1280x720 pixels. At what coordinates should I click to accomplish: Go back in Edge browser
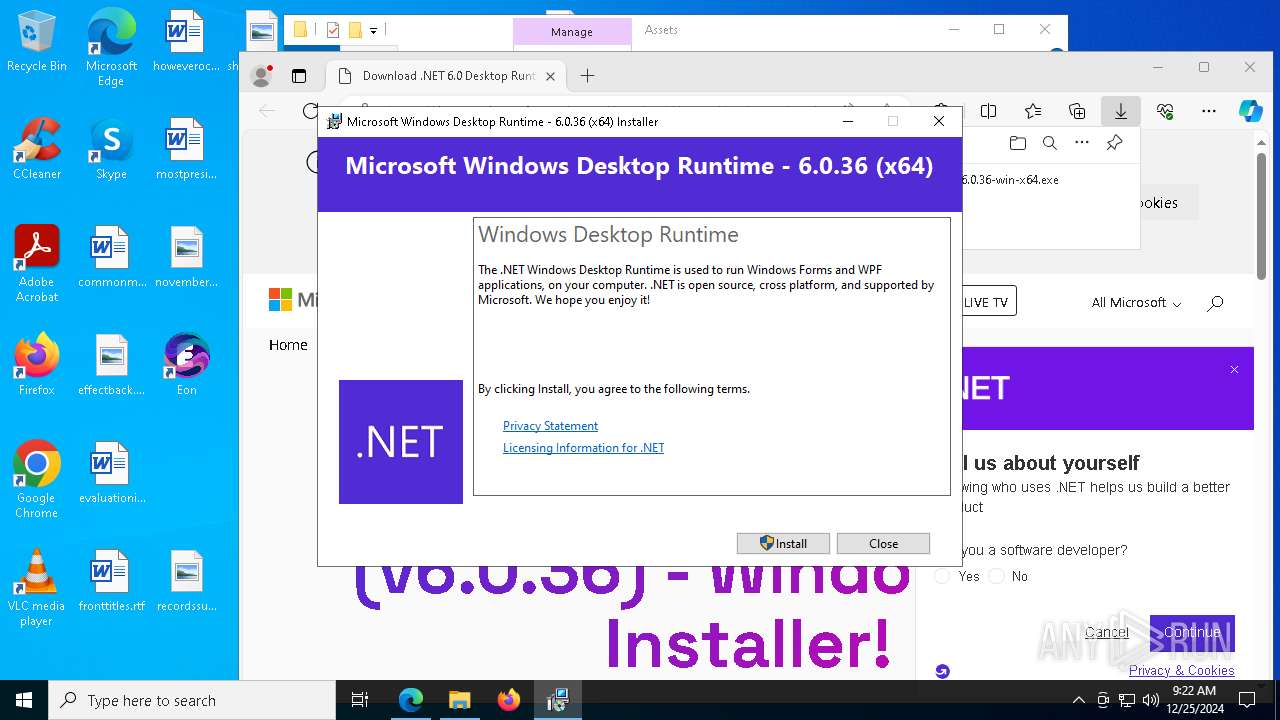pyautogui.click(x=267, y=111)
